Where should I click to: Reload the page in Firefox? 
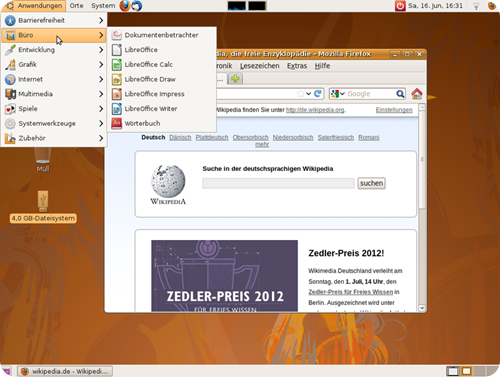(x=318, y=94)
